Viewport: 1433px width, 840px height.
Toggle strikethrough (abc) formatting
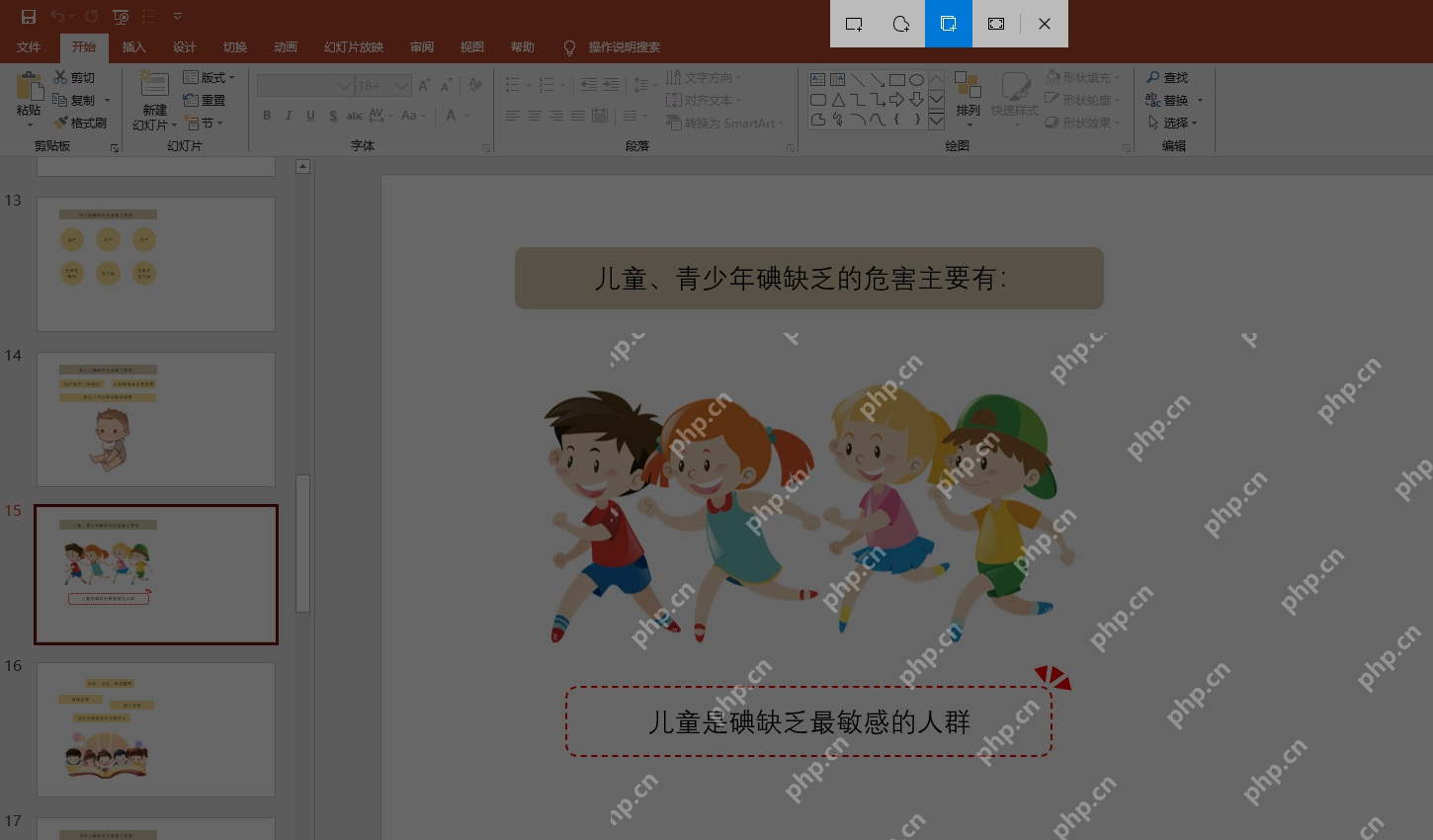pos(355,116)
